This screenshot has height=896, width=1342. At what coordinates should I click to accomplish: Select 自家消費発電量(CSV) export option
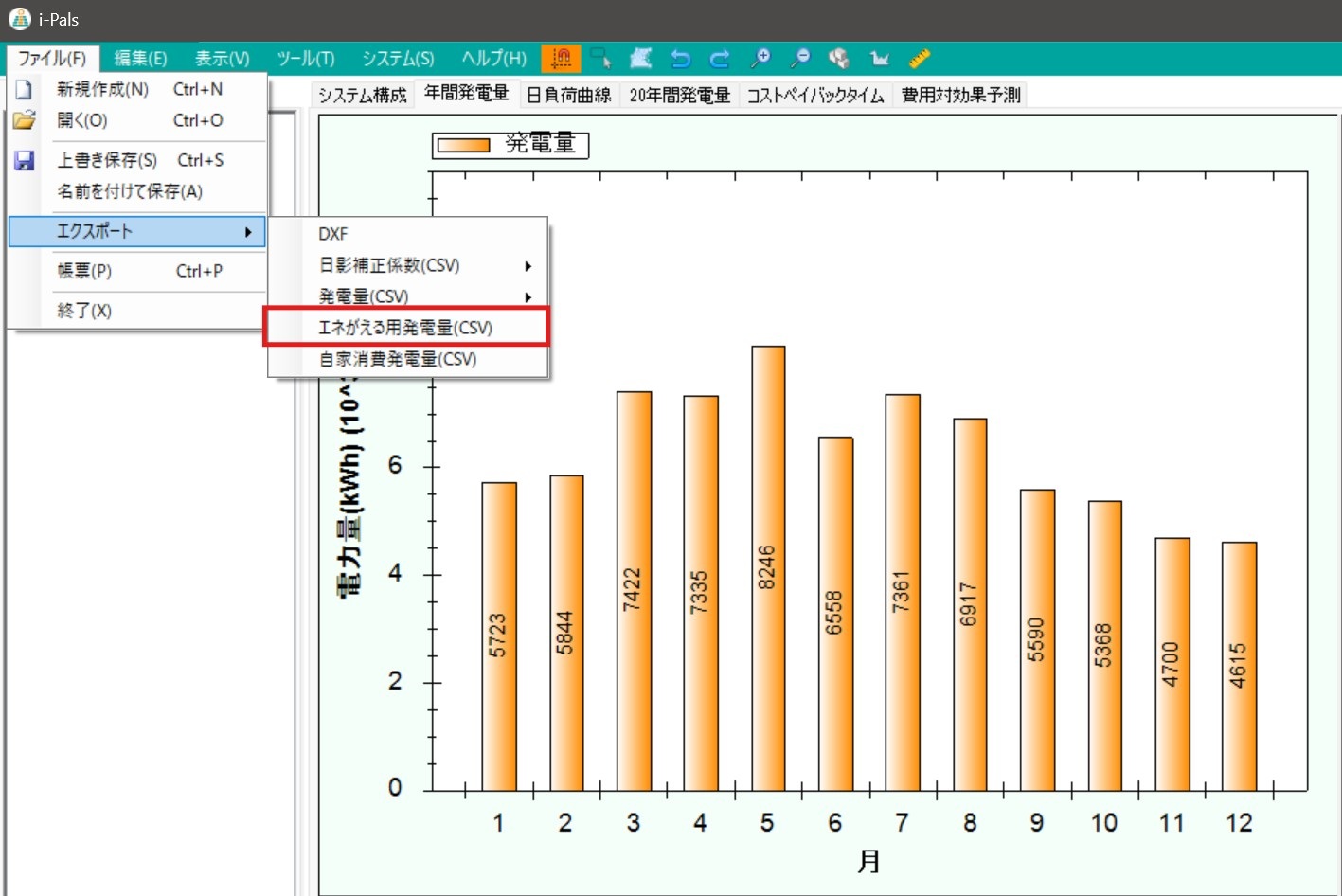pyautogui.click(x=408, y=359)
